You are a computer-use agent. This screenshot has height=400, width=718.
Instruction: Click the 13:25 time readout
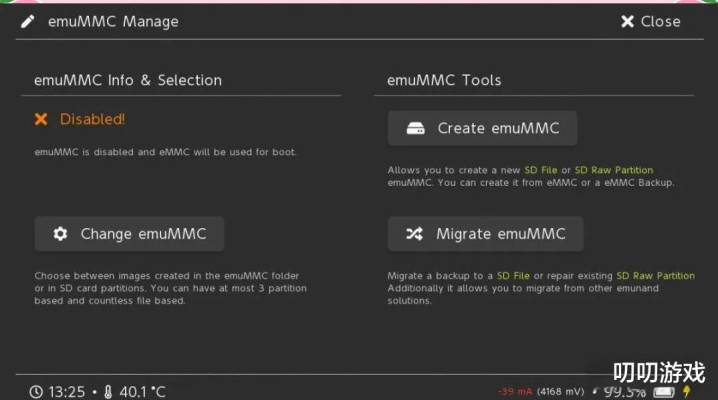click(x=67, y=392)
